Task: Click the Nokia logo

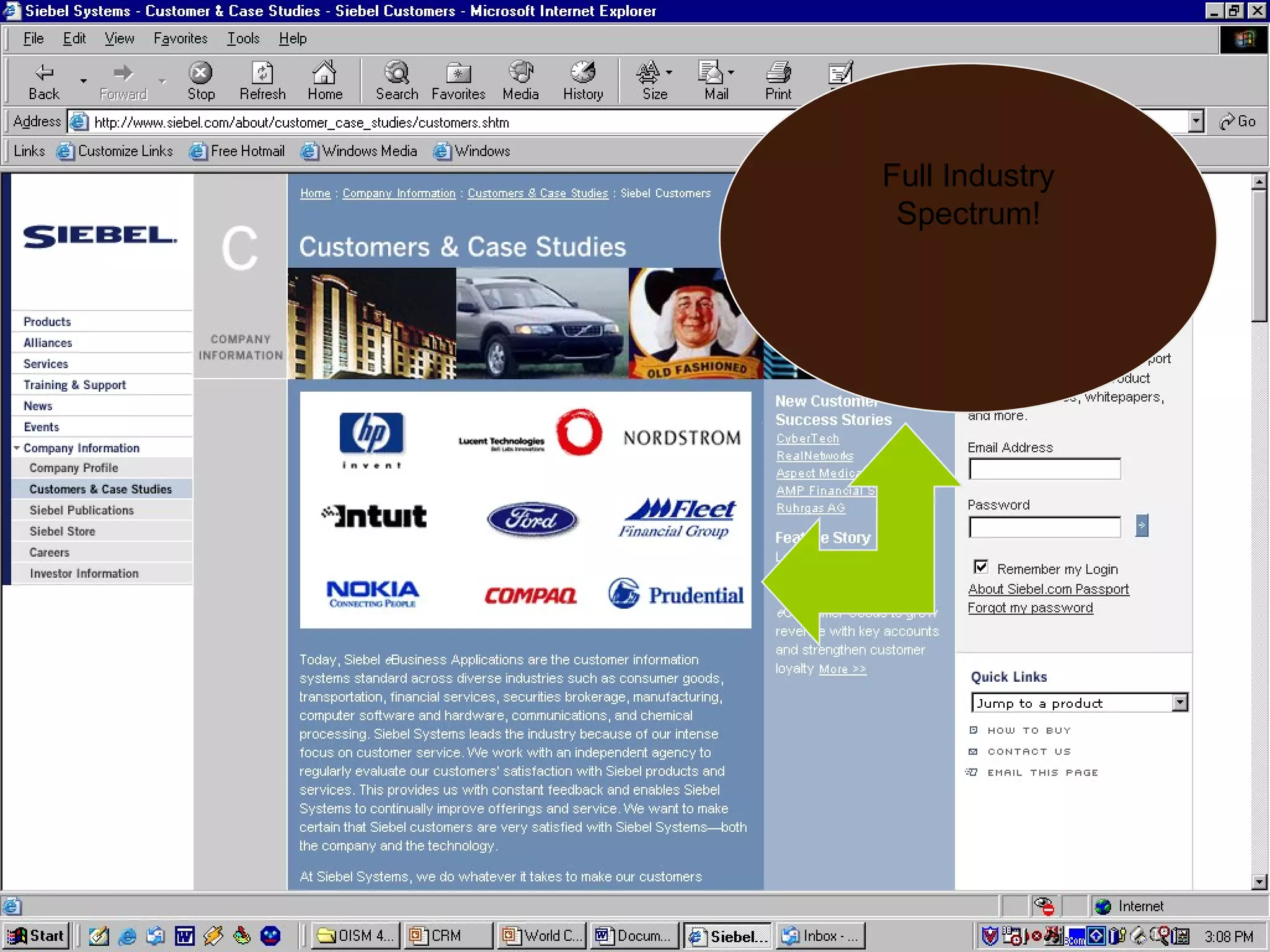Action: [373, 594]
